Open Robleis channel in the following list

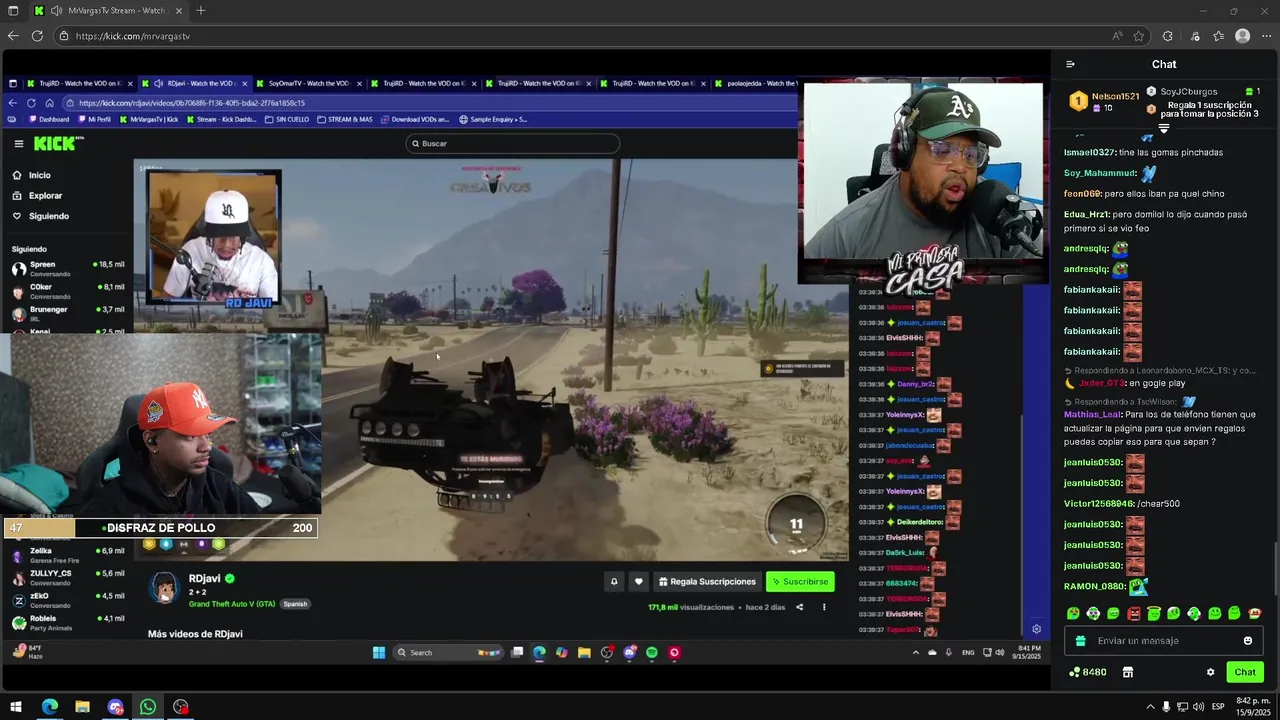click(x=67, y=622)
